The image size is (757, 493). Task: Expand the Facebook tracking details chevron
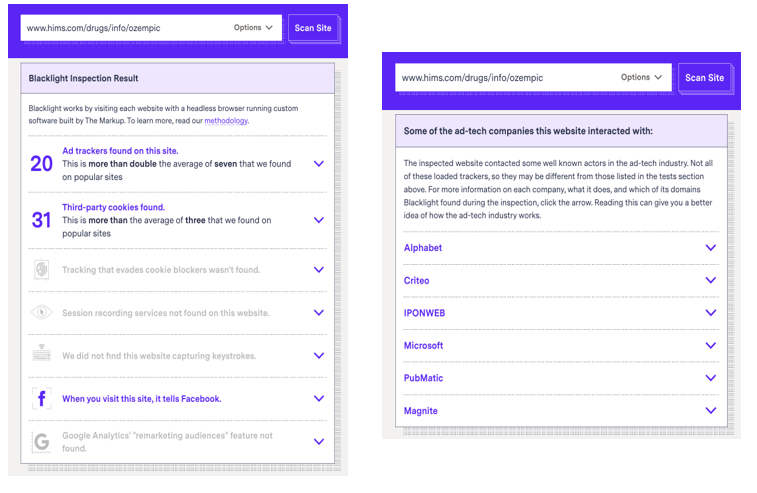[x=319, y=398]
